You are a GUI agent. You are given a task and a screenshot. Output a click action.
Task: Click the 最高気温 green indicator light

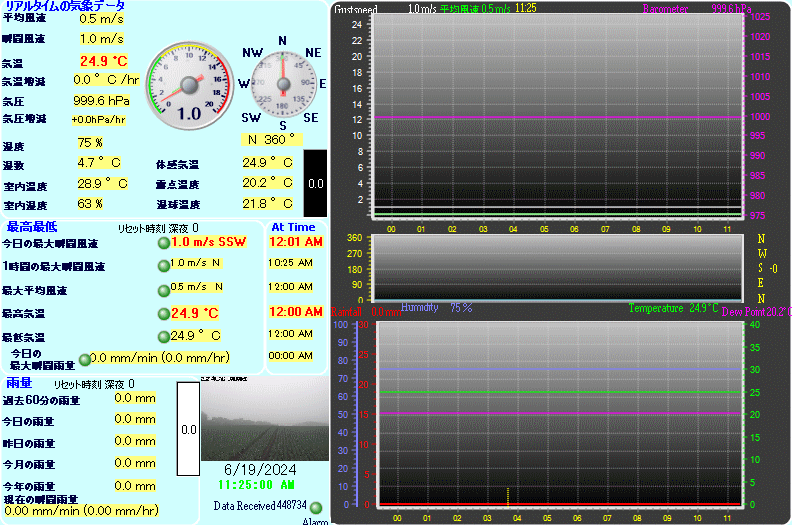pos(163,313)
